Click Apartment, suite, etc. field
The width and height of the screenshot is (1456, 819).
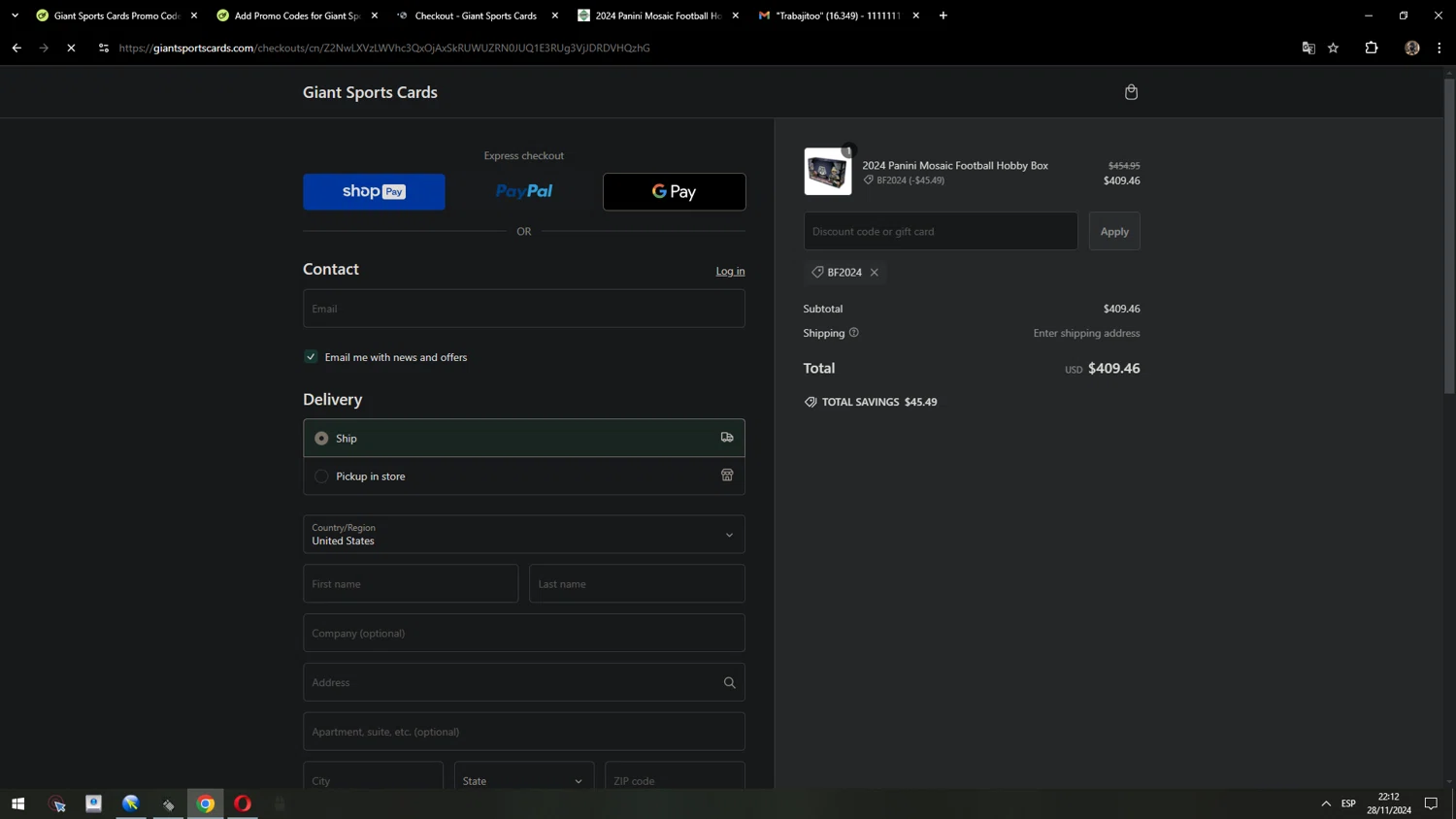tap(524, 732)
